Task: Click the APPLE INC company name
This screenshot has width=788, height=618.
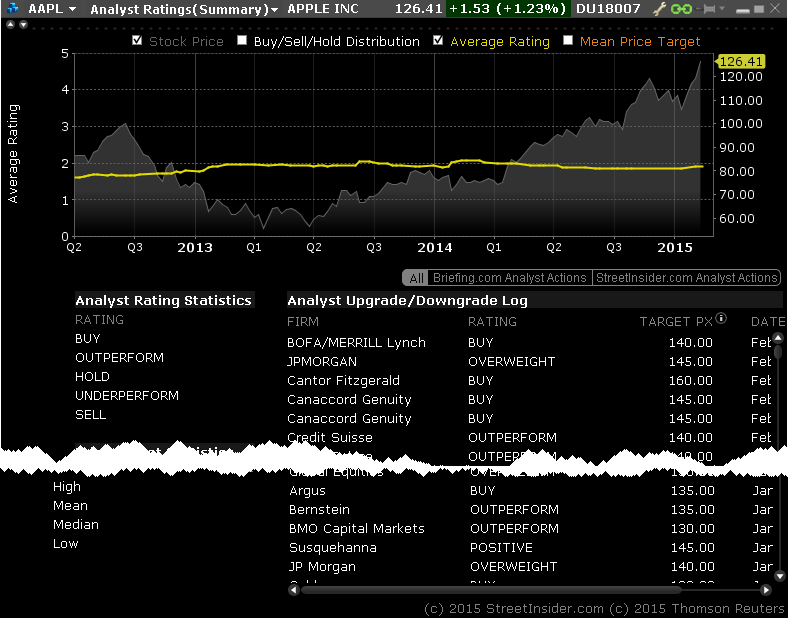Action: [323, 9]
